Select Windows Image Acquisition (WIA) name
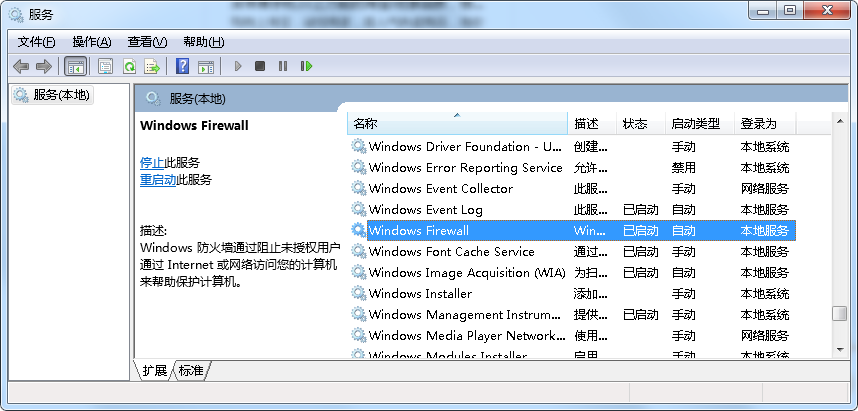The width and height of the screenshot is (858, 411). [467, 273]
